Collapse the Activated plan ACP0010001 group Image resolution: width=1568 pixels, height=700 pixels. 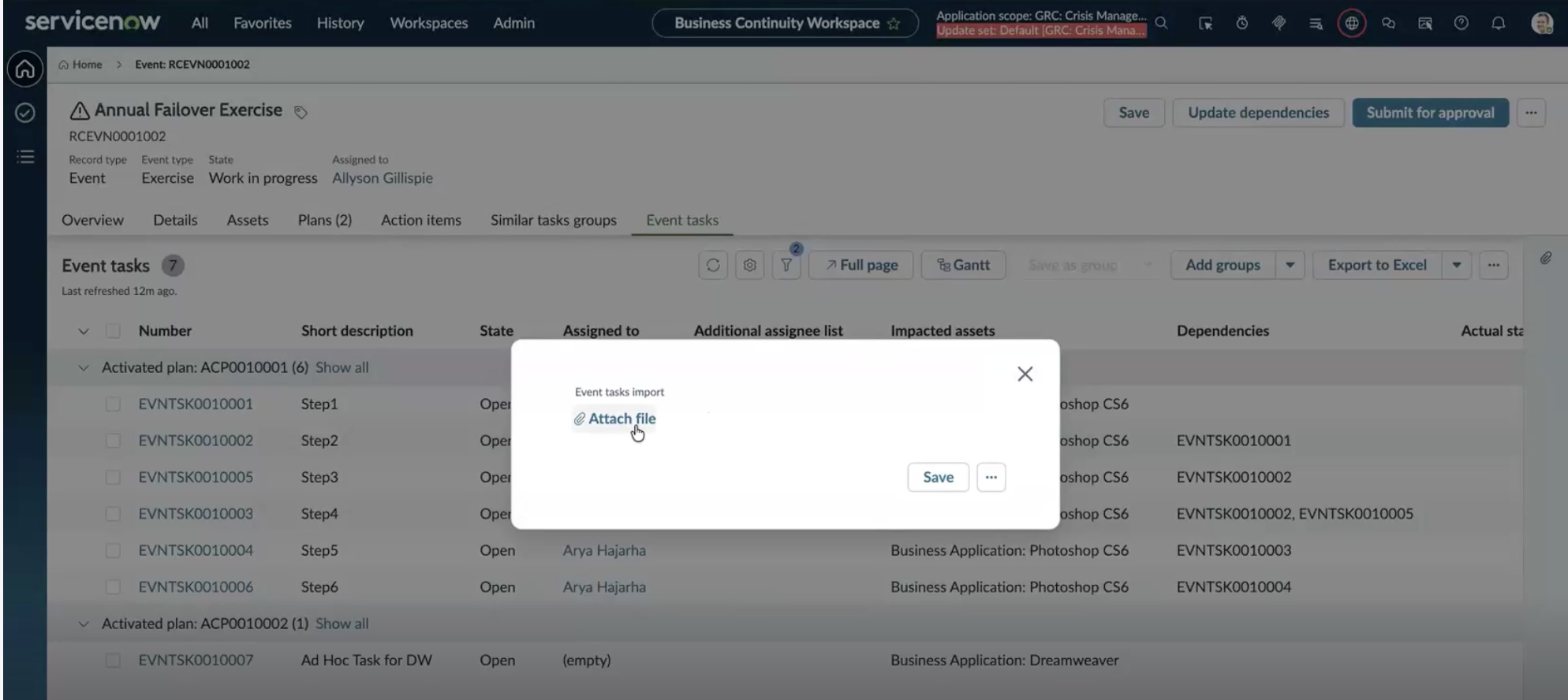[83, 367]
